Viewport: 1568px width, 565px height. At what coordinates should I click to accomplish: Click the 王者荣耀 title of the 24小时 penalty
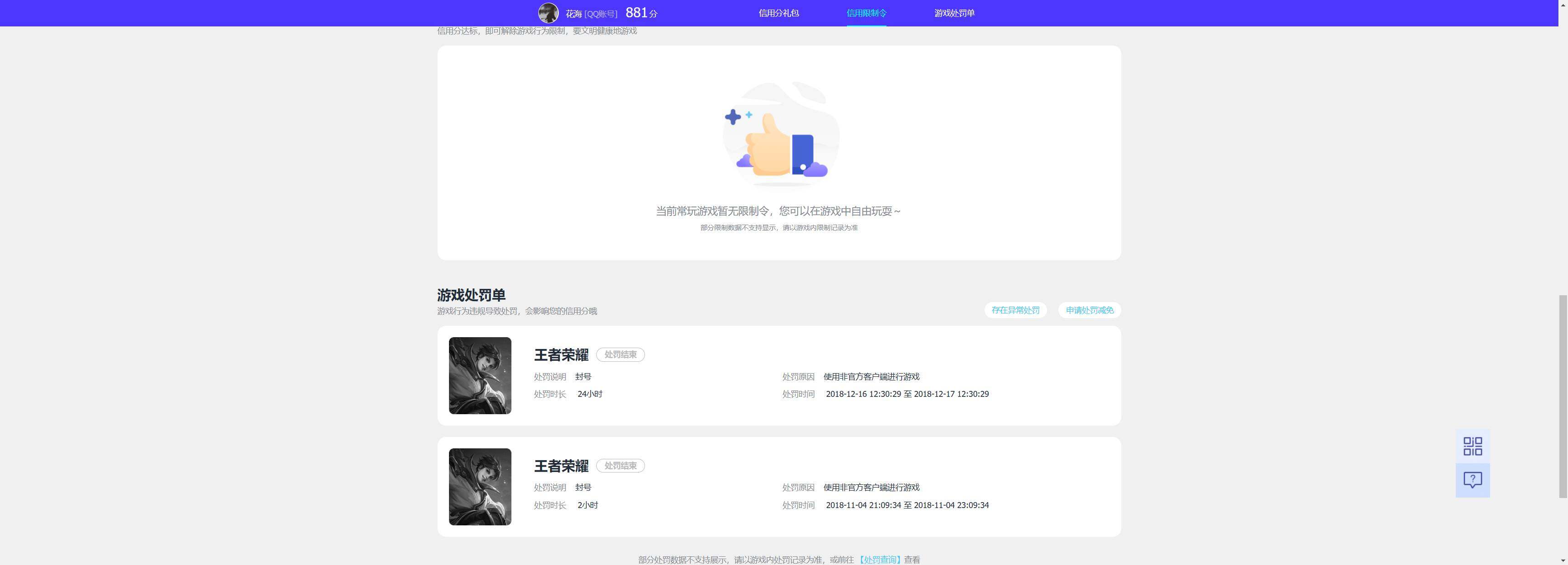click(561, 354)
